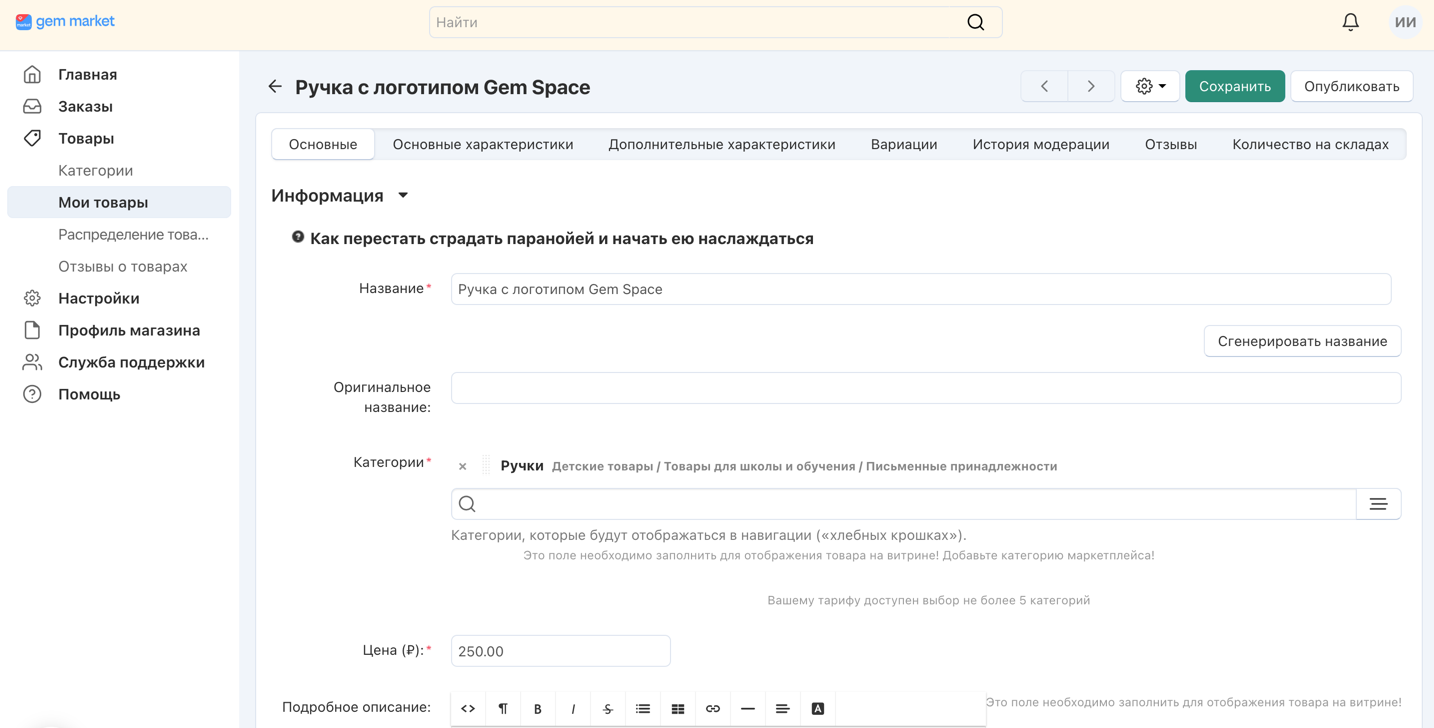Viewport: 1434px width, 728px height.
Task: Switch to Основные характеристики tab
Action: coord(483,144)
